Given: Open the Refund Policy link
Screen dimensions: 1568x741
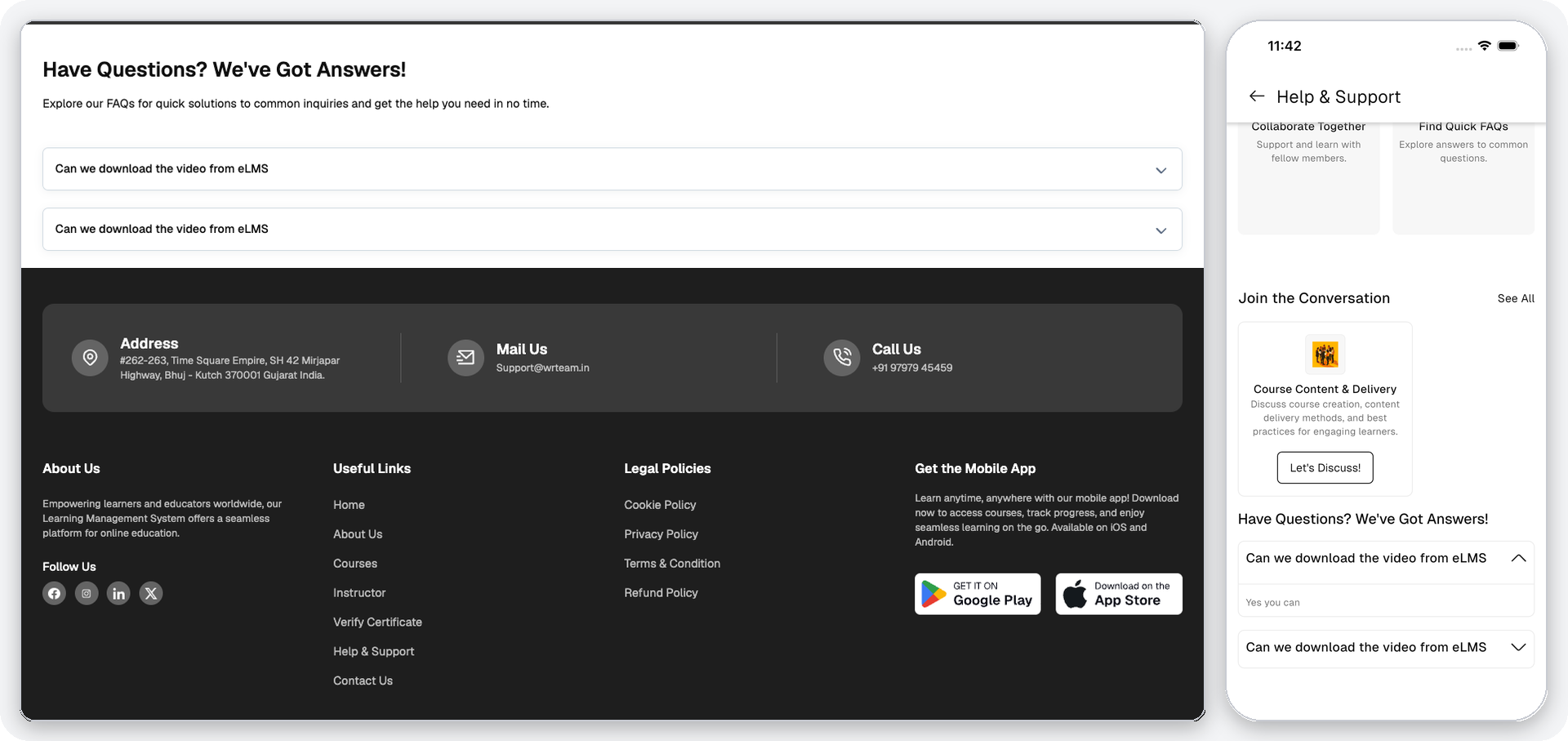Looking at the screenshot, I should click(661, 593).
